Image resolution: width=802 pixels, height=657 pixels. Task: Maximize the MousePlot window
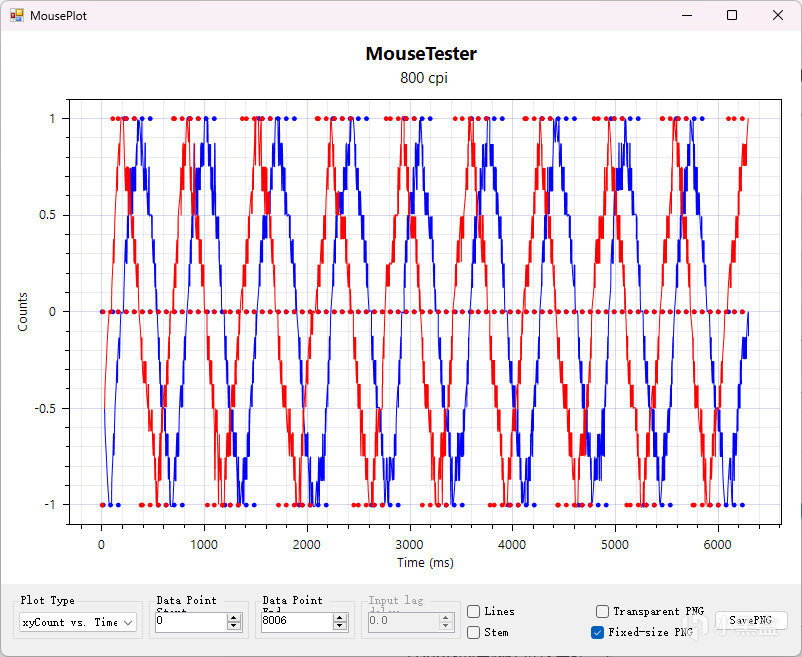(732, 15)
